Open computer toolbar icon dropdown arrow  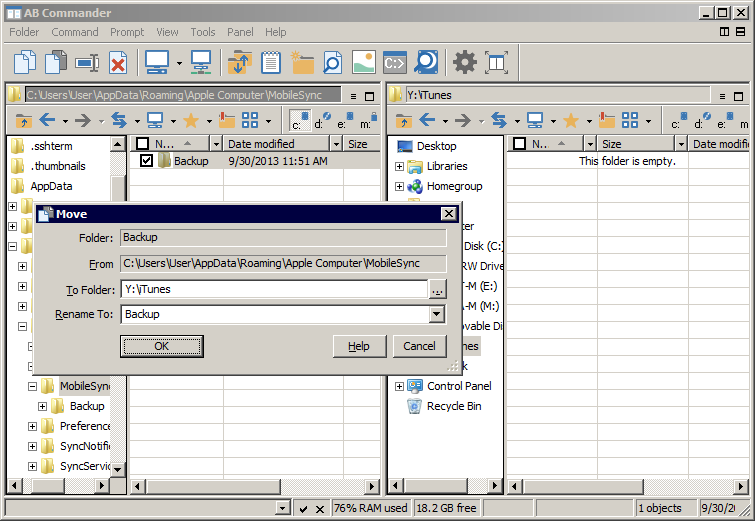[179, 63]
